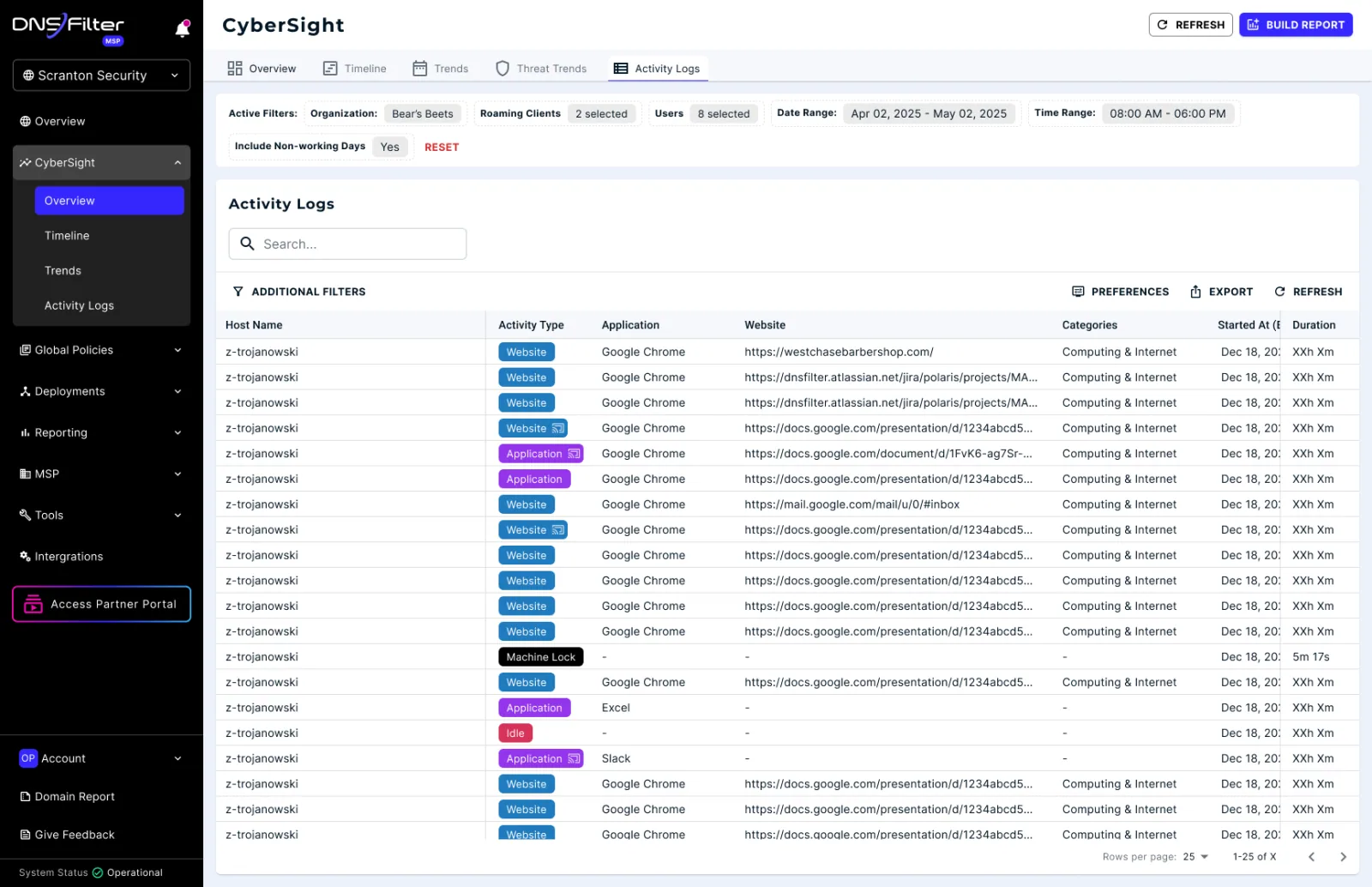
Task: Click the header Refresh arrow icon
Action: click(1163, 25)
